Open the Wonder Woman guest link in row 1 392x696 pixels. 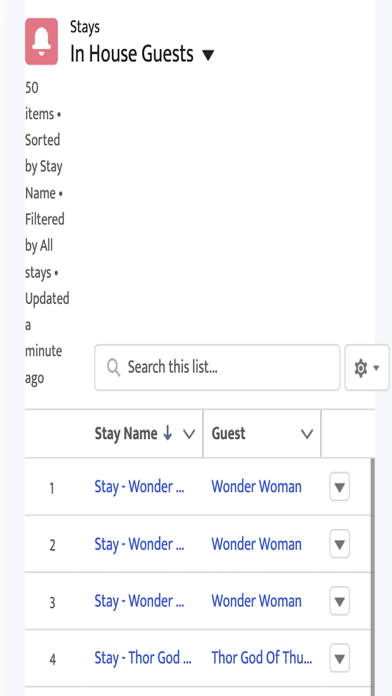pos(257,487)
